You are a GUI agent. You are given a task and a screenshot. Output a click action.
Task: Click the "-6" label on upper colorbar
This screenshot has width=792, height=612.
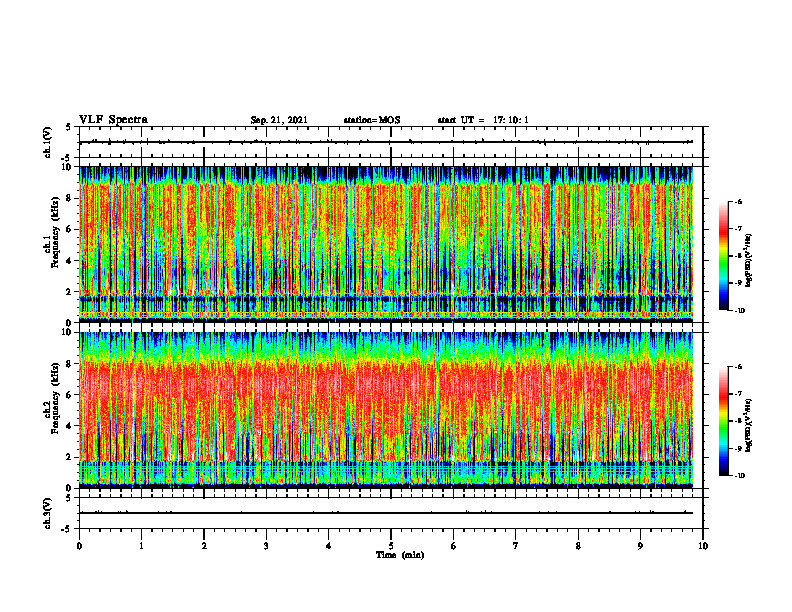(x=738, y=202)
